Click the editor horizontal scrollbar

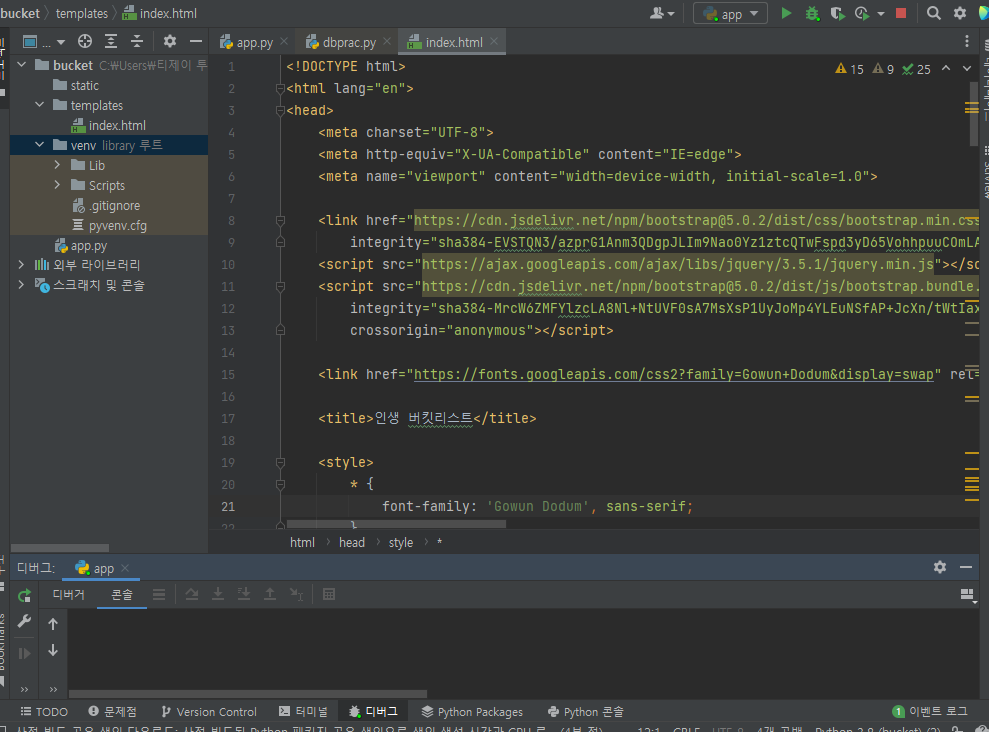pyautogui.click(x=396, y=523)
